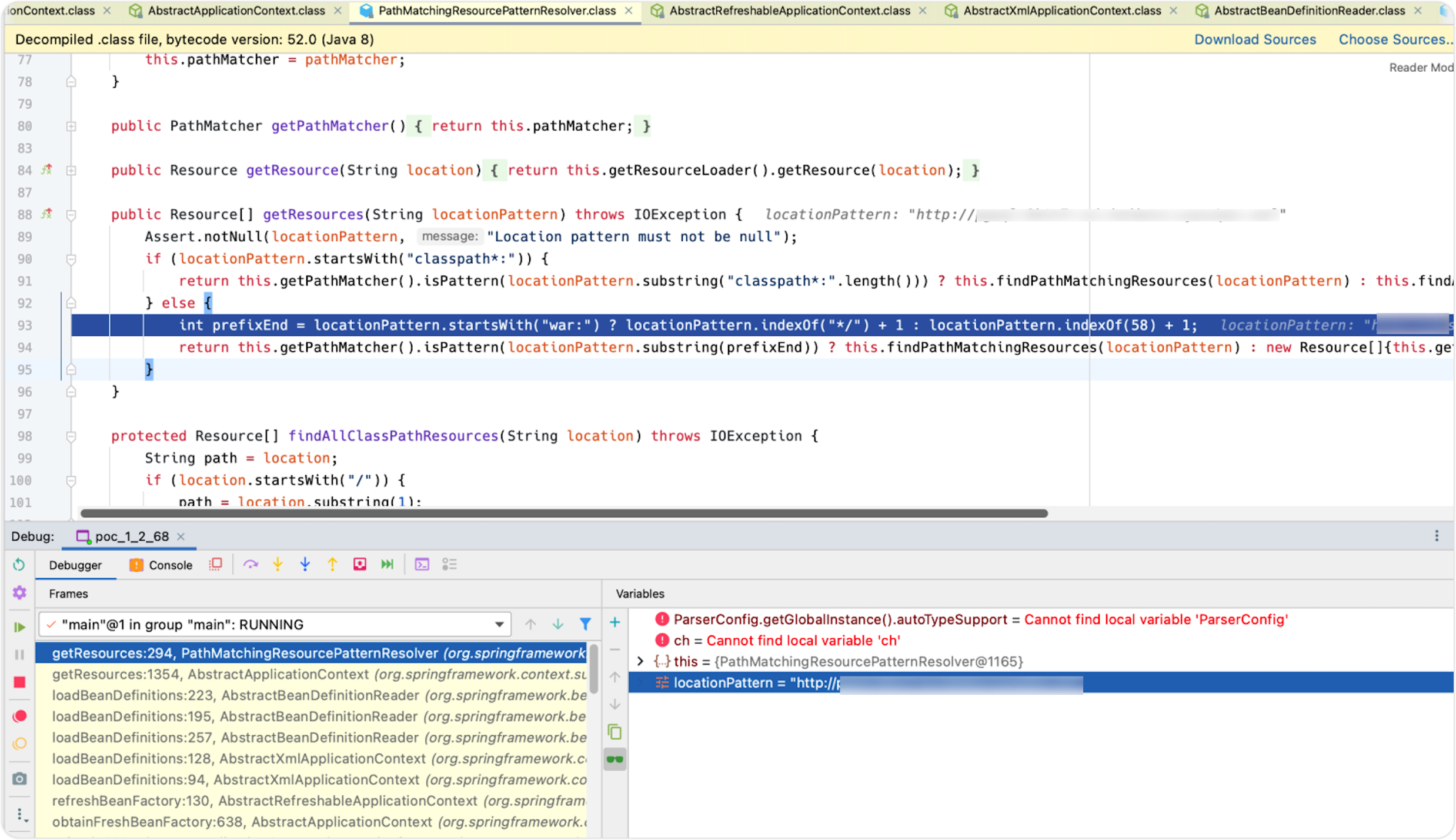Open debug panel options three dots
The height and width of the screenshot is (840, 1456).
pos(1437,536)
